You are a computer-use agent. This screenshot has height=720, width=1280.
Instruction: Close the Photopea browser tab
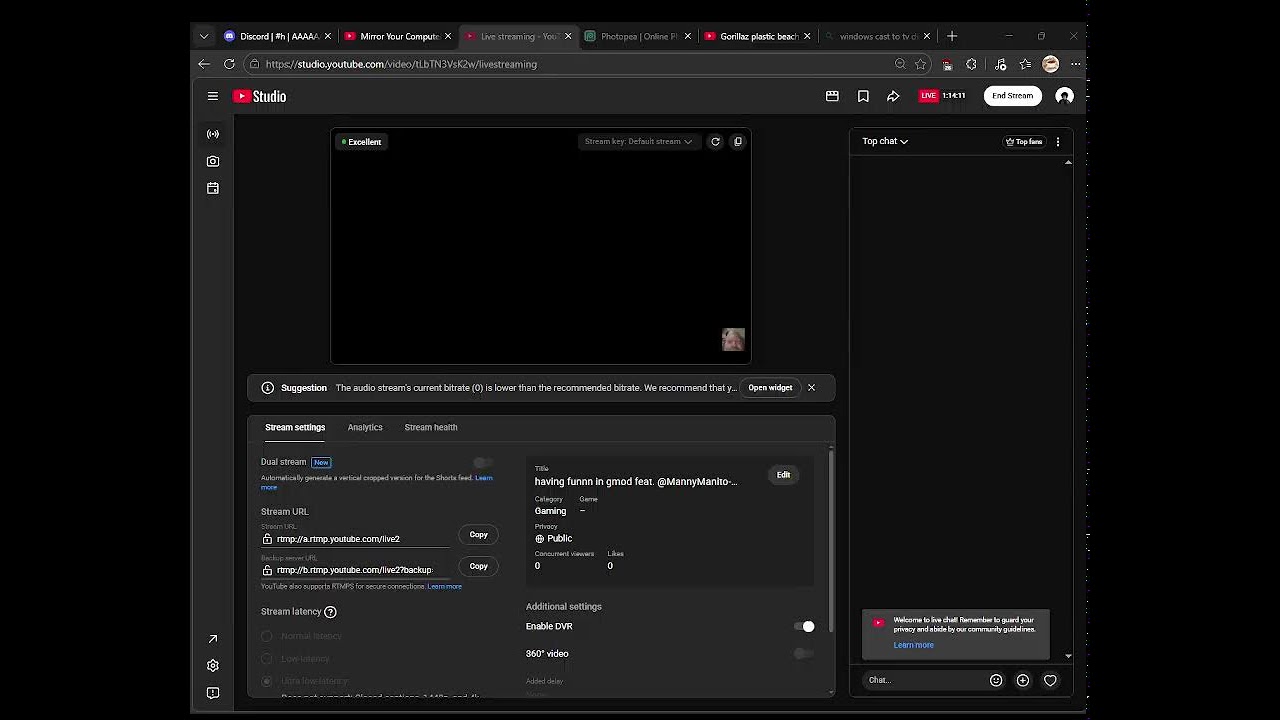pos(687,36)
